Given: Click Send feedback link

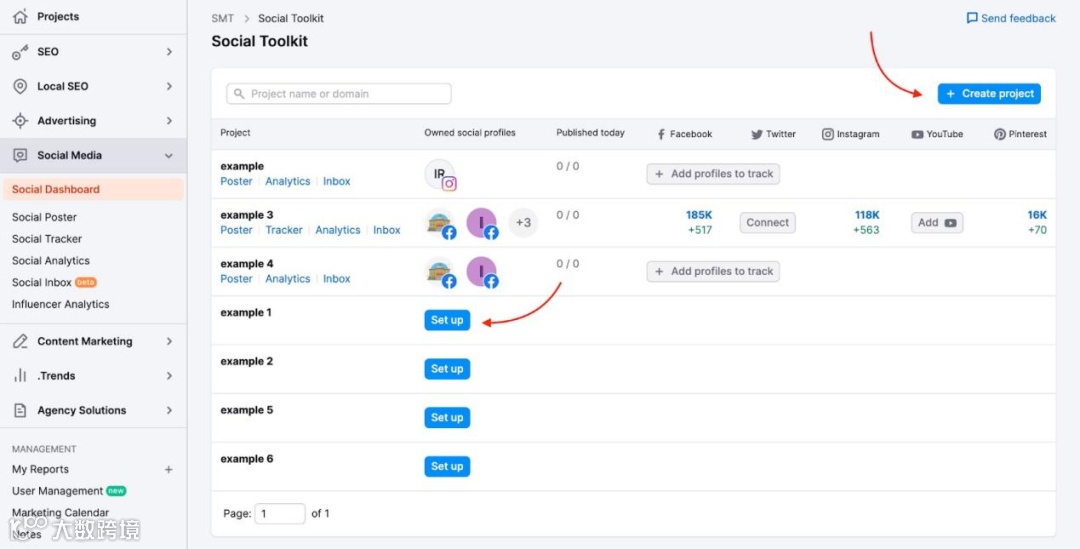Looking at the screenshot, I should (x=1011, y=18).
